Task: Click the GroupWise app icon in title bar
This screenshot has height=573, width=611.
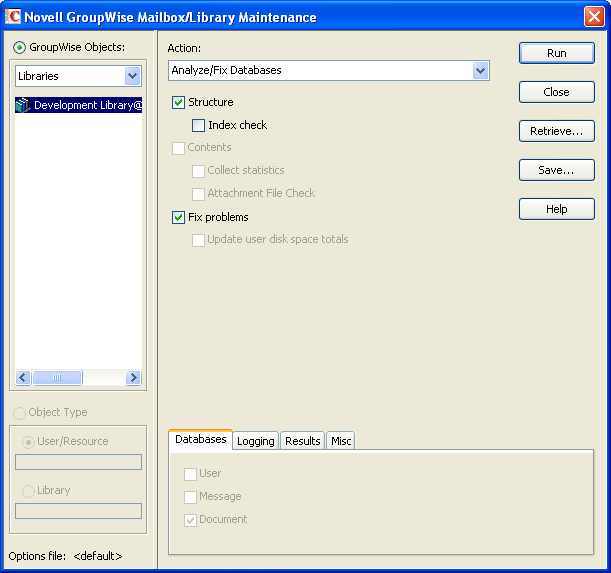Action: point(12,16)
